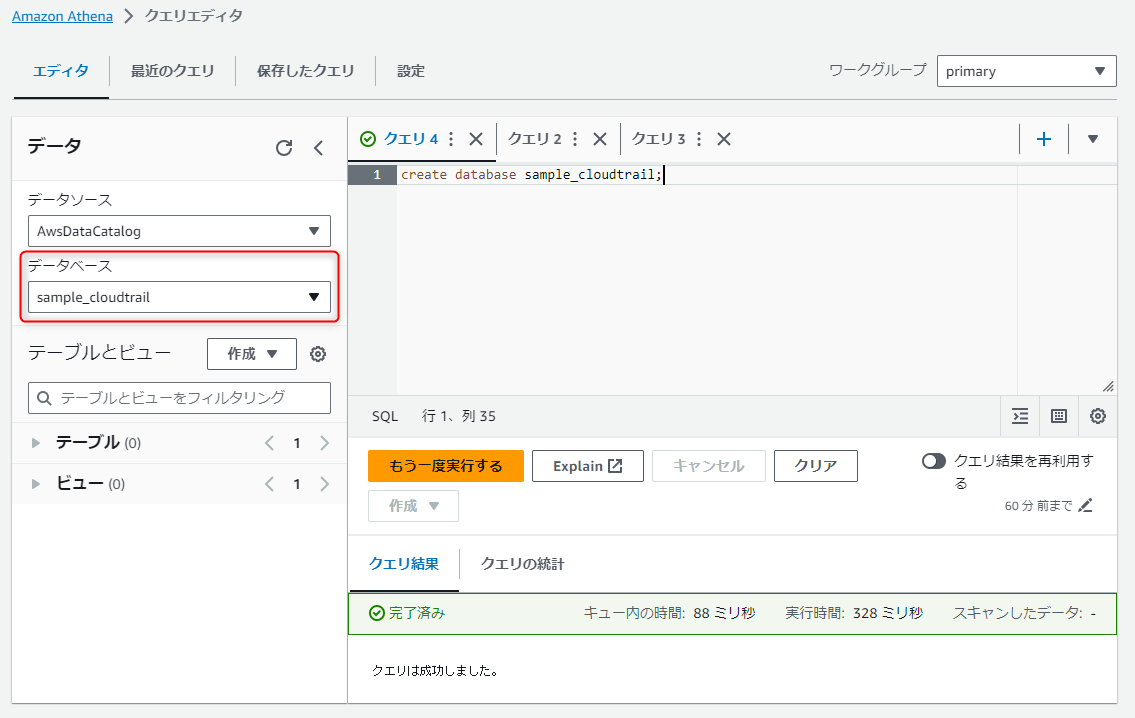Collapse the データ panel with the chevron
The width and height of the screenshot is (1135, 718).
point(318,147)
